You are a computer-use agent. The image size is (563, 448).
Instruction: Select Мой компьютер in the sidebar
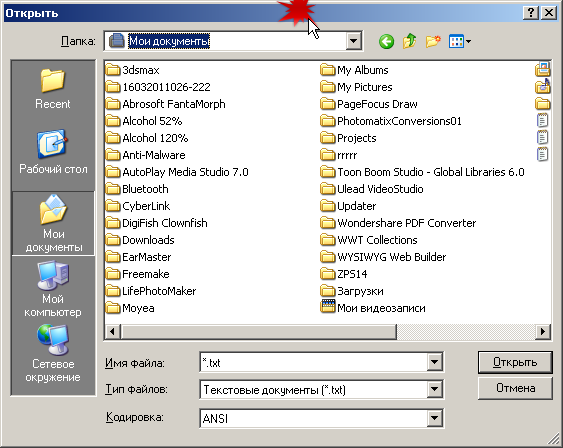coord(53,289)
